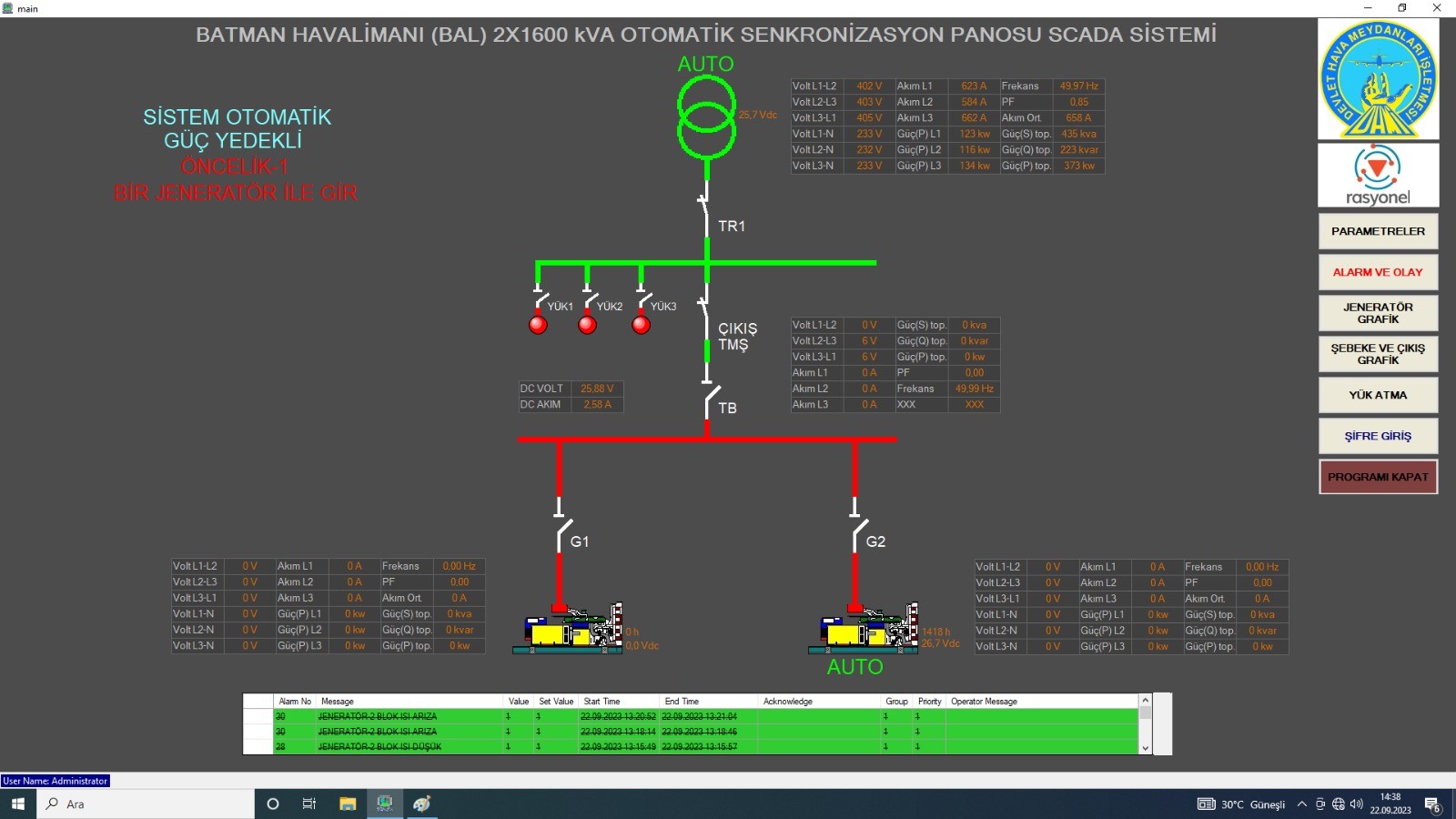Open ŞEBEKE VE ÇIKIŞ GRAFİK view
1456x819 pixels.
coord(1378,354)
